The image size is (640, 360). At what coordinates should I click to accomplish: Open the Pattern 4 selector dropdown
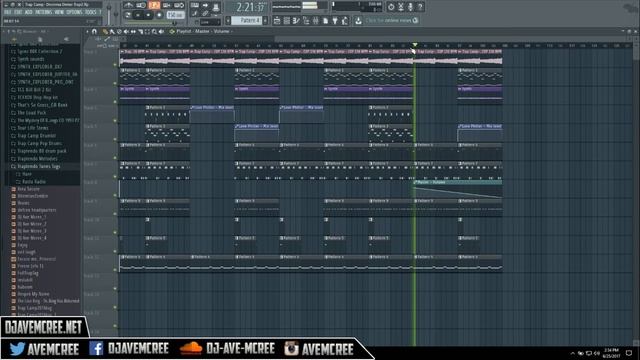tap(247, 20)
